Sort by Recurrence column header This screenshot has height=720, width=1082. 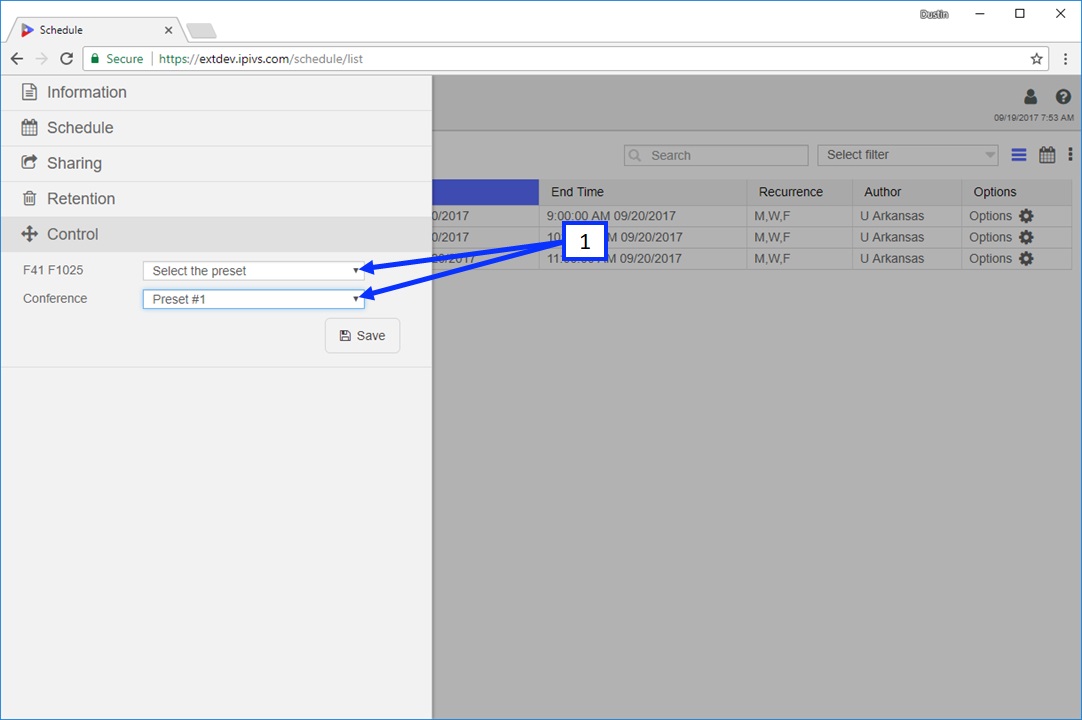click(800, 192)
